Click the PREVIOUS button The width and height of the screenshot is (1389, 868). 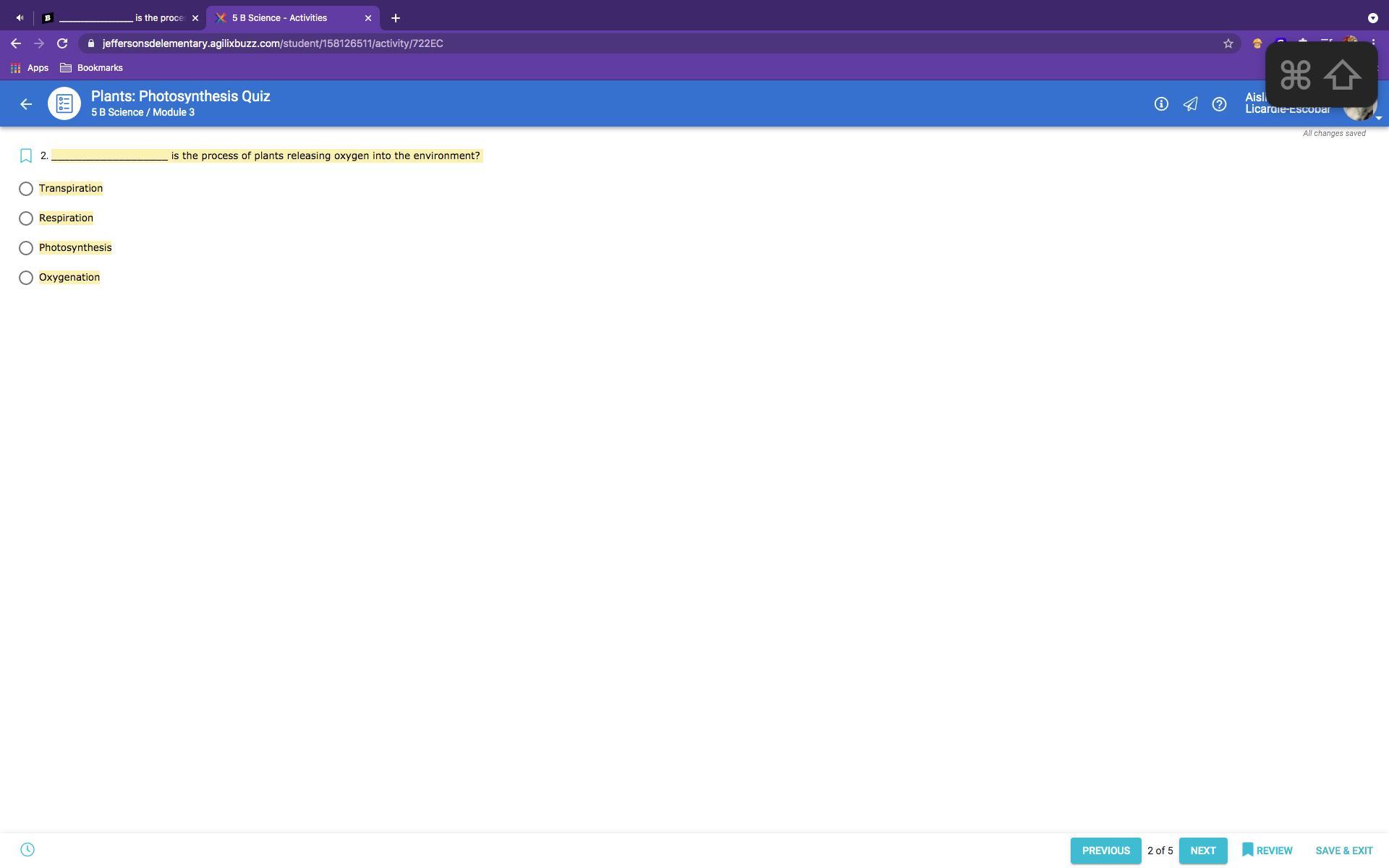pyautogui.click(x=1105, y=851)
